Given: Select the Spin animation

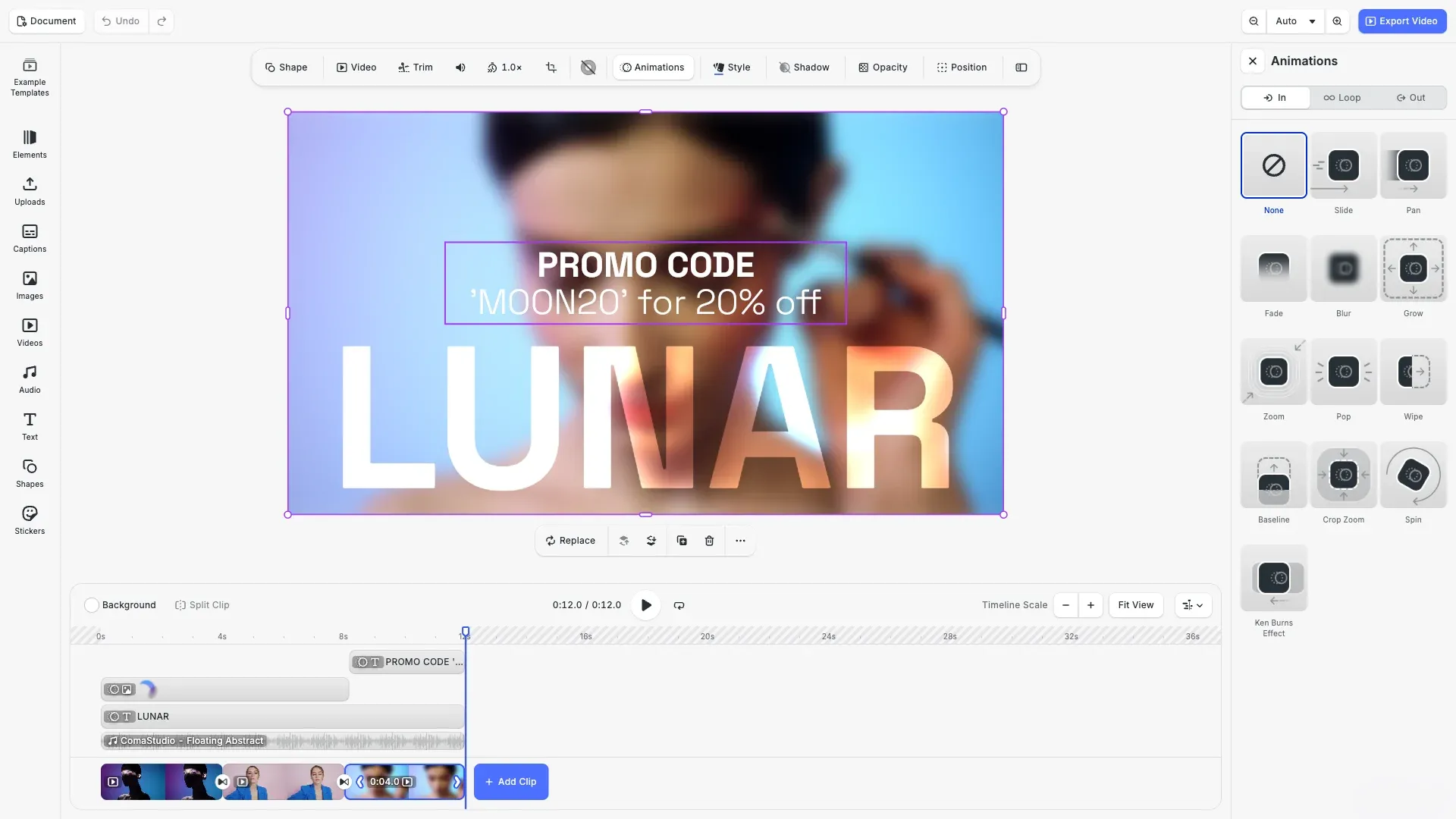Looking at the screenshot, I should pos(1414,475).
